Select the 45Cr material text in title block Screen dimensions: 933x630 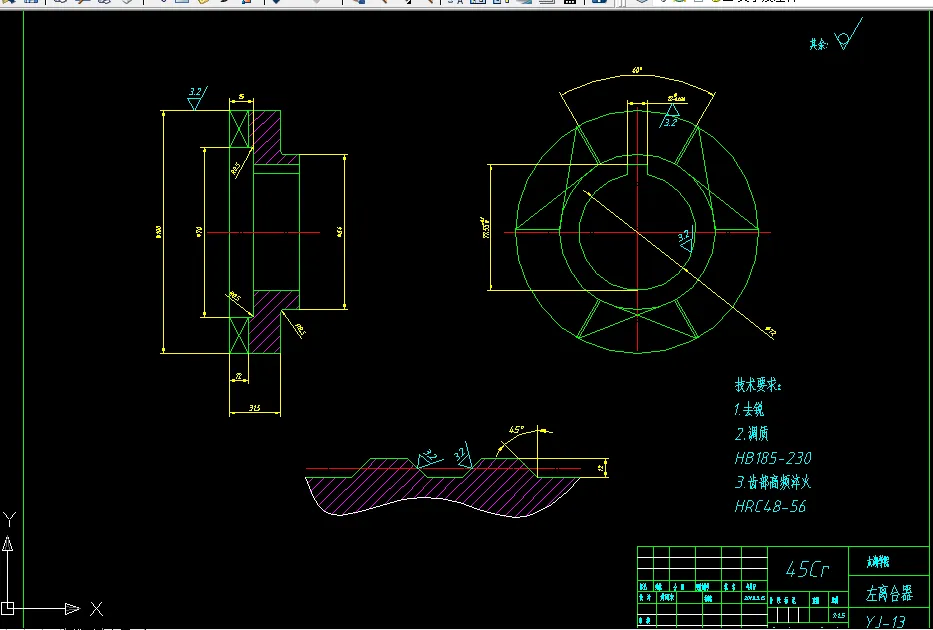tap(807, 570)
